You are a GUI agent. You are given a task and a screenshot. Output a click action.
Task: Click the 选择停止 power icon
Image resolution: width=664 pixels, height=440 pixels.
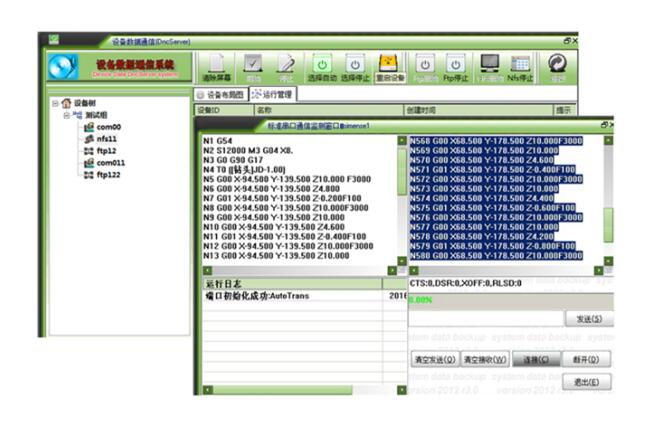(355, 64)
